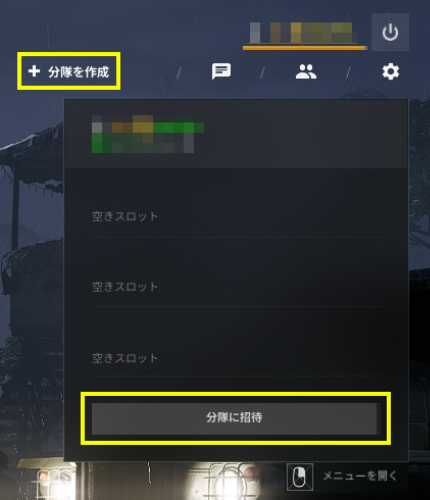Click the slash separator before the chat icon
The image size is (430, 500).
(179, 73)
